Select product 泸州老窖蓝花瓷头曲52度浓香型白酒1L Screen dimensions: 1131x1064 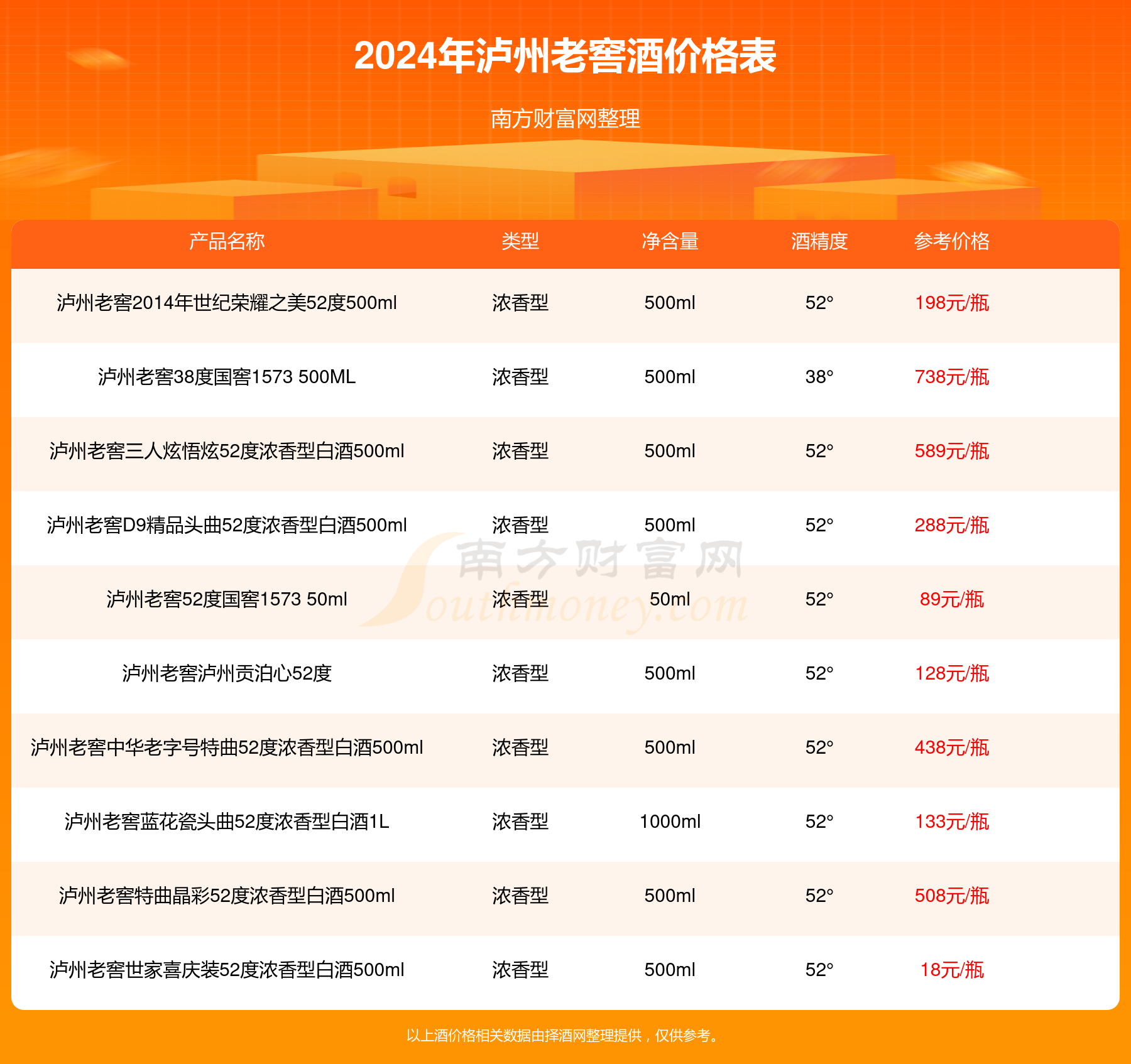point(227,822)
